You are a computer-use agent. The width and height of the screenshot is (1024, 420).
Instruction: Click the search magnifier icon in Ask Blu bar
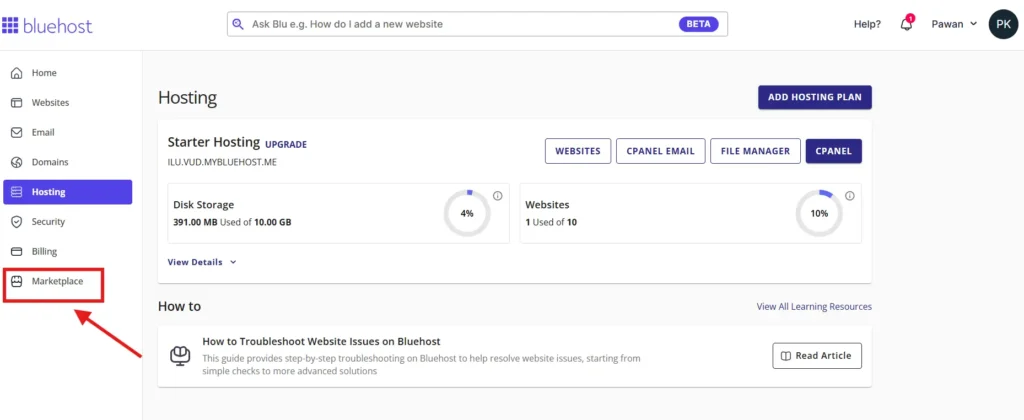[x=239, y=24]
